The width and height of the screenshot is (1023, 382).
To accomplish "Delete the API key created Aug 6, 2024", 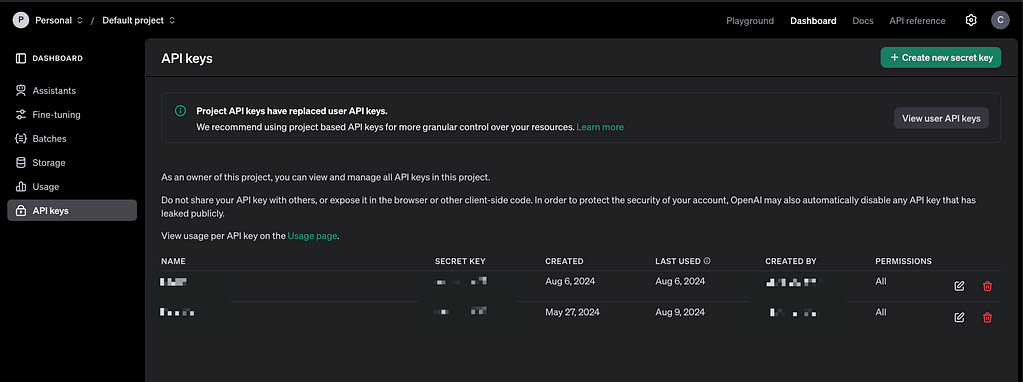I will click(x=987, y=286).
